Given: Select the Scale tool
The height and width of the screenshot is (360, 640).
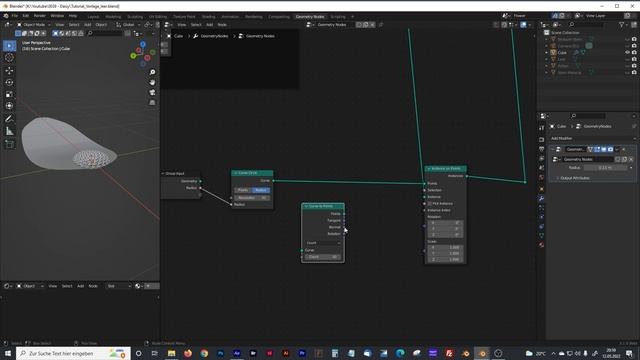Looking at the screenshot, I should click(9, 94).
